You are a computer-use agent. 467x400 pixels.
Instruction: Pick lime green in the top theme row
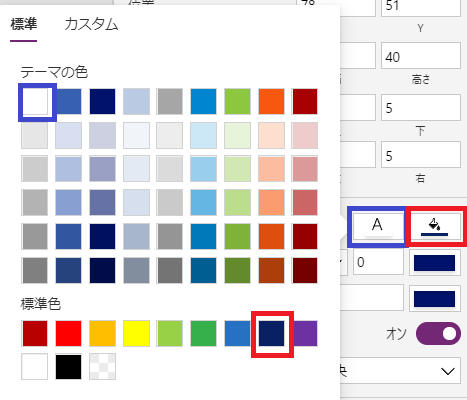(237, 102)
